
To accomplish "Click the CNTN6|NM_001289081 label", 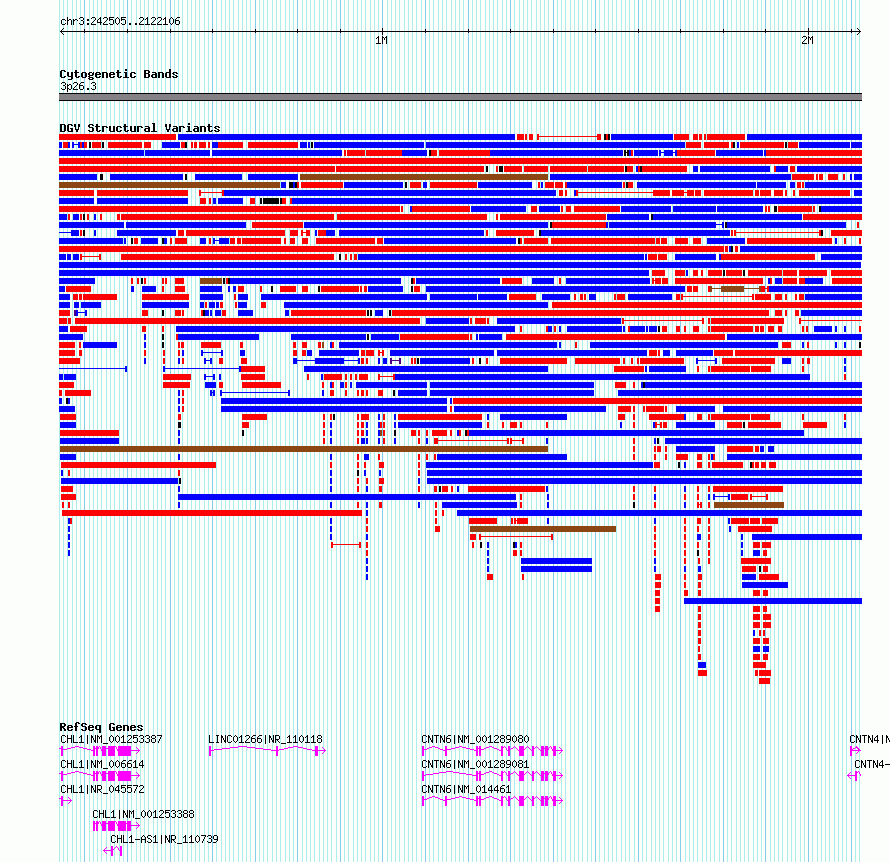I will [475, 764].
